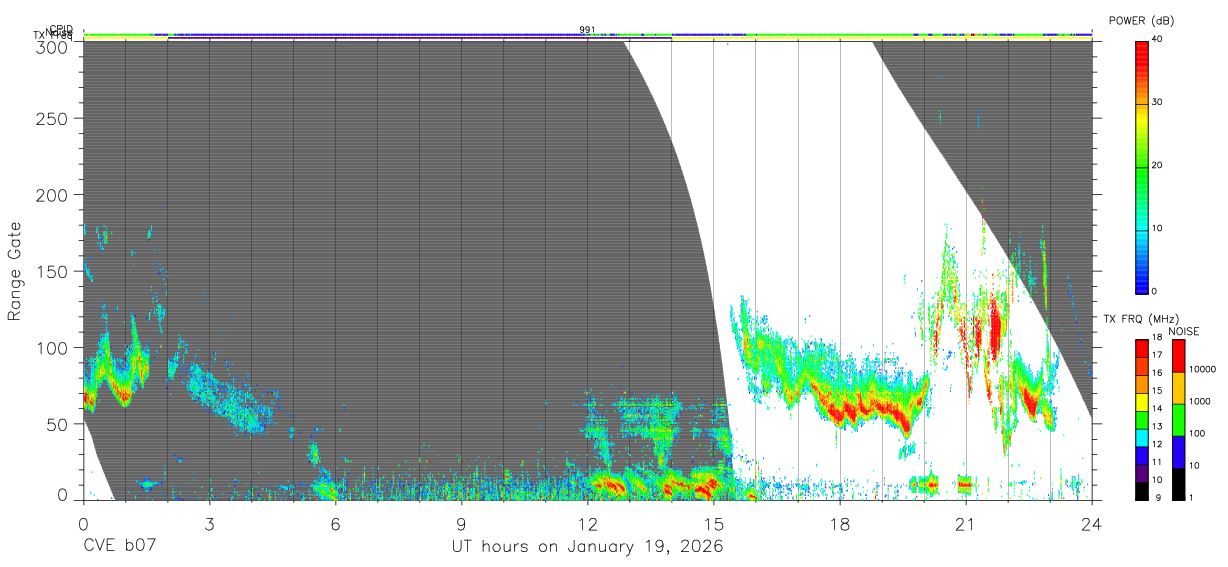The width and height of the screenshot is (1228, 567).
Task: Click the NOISE legend title
Action: [x=1183, y=331]
